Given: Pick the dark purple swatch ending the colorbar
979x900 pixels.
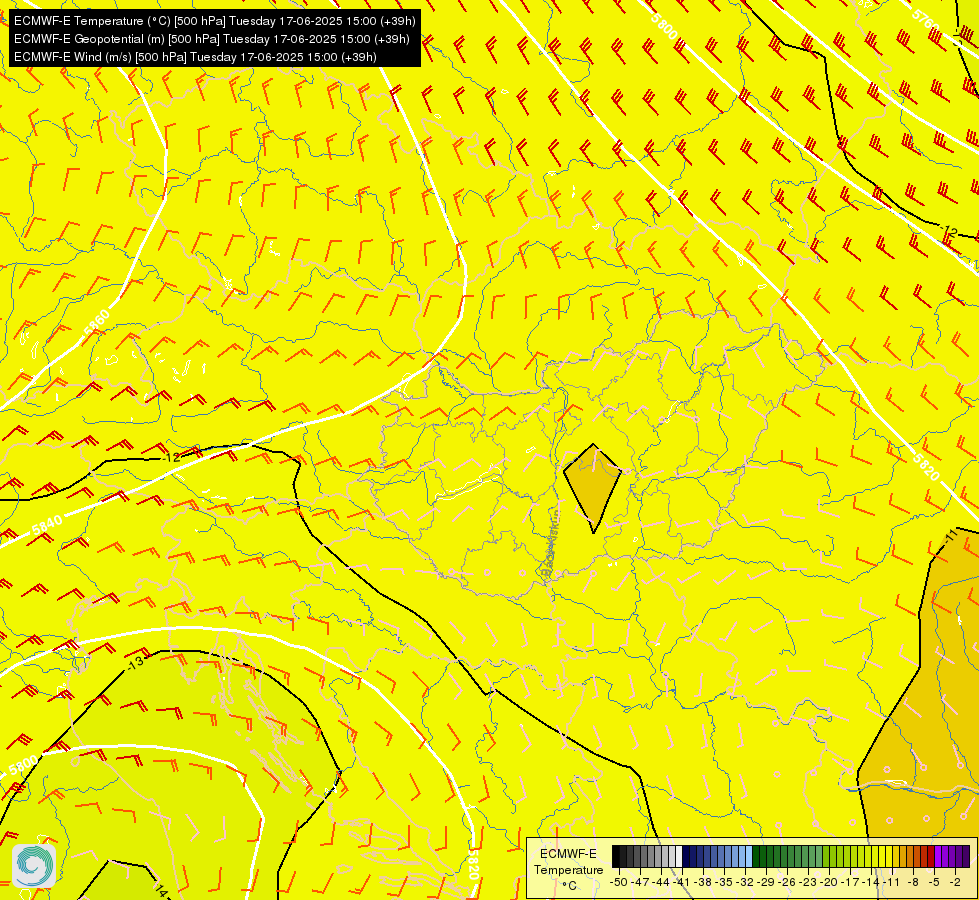Looking at the screenshot, I should coord(967,857).
